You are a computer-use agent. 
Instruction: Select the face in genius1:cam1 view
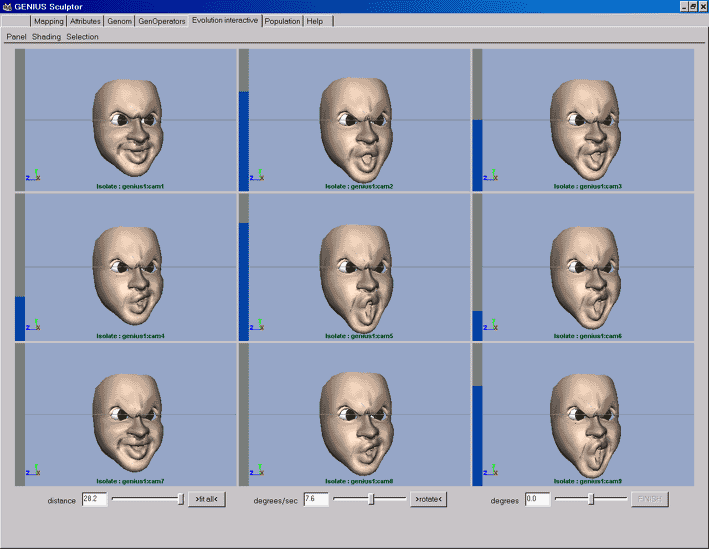pyautogui.click(x=128, y=128)
